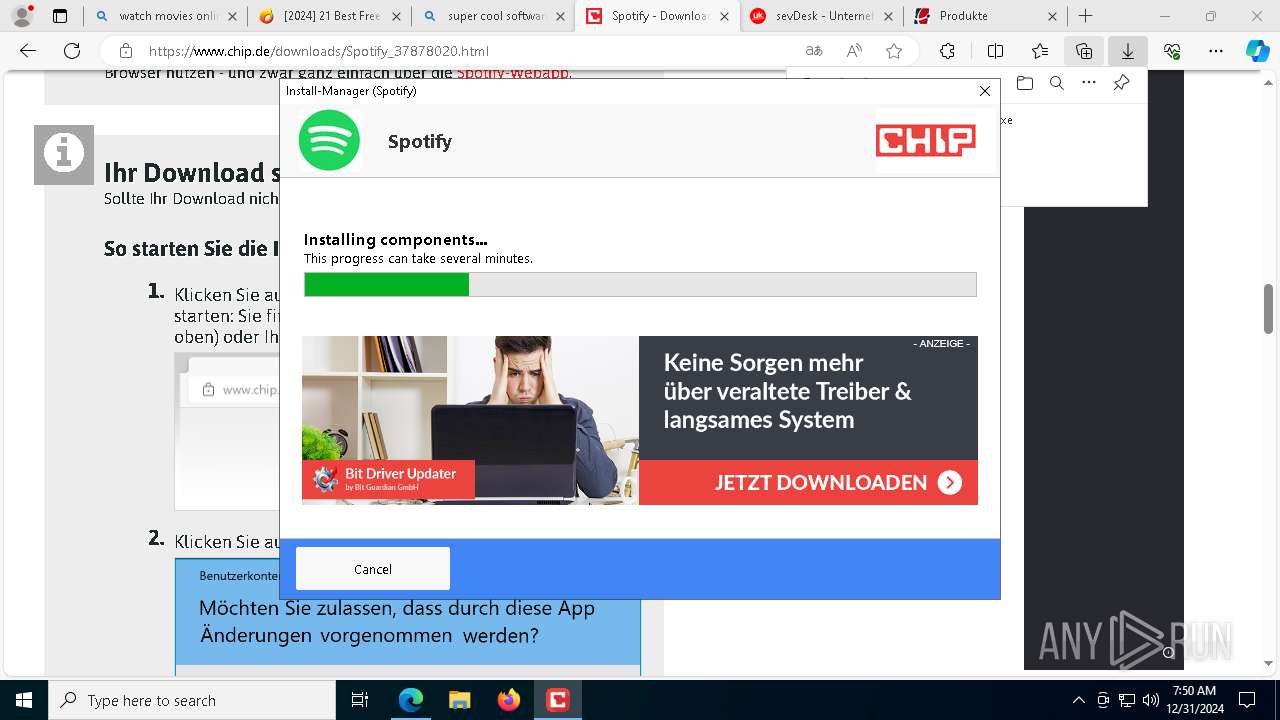Pin the Downloads panel
The image size is (1280, 720).
click(1121, 83)
